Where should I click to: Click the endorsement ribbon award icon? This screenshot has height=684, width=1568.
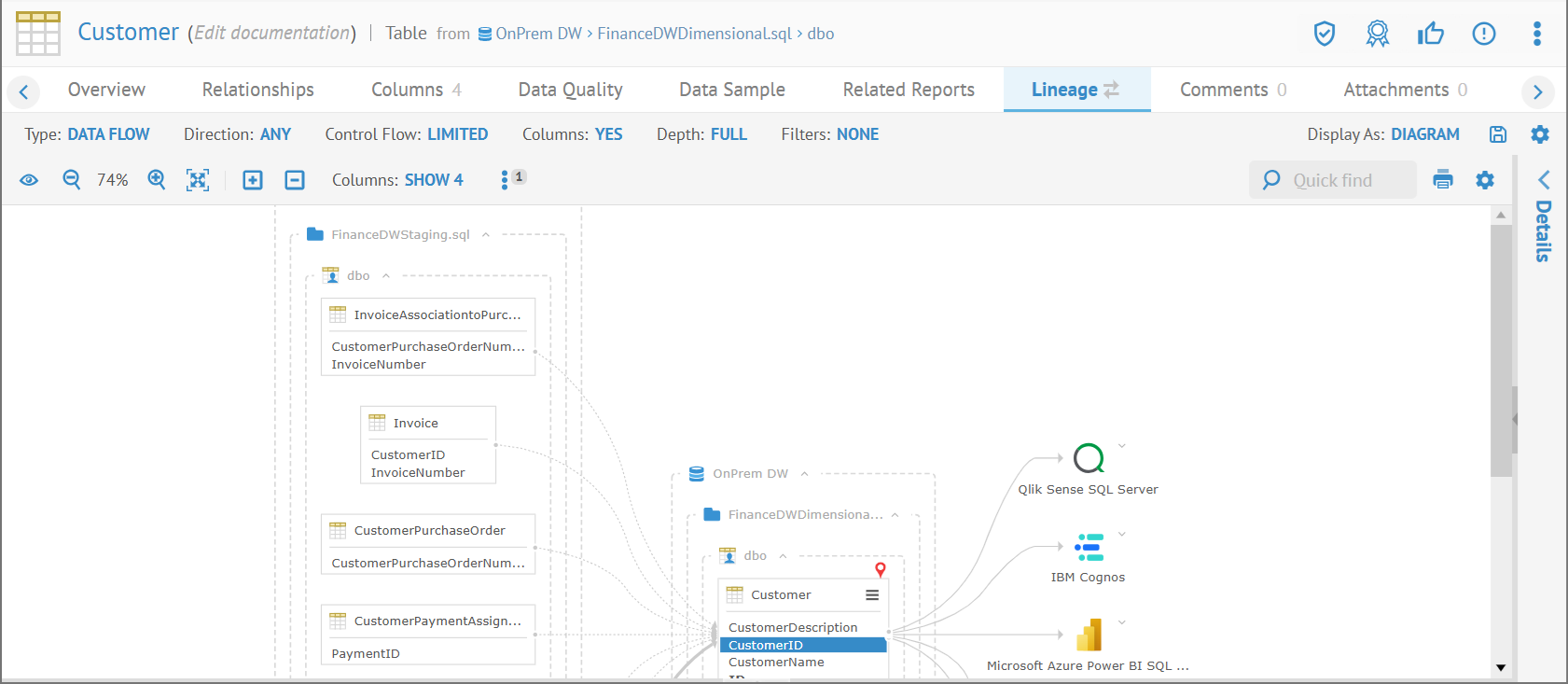tap(1377, 35)
